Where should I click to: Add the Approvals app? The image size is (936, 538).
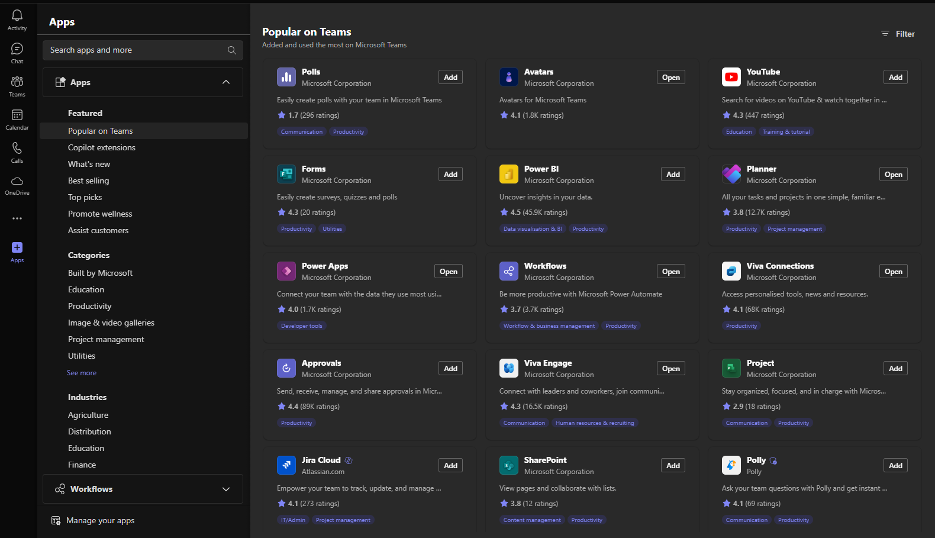coord(451,368)
